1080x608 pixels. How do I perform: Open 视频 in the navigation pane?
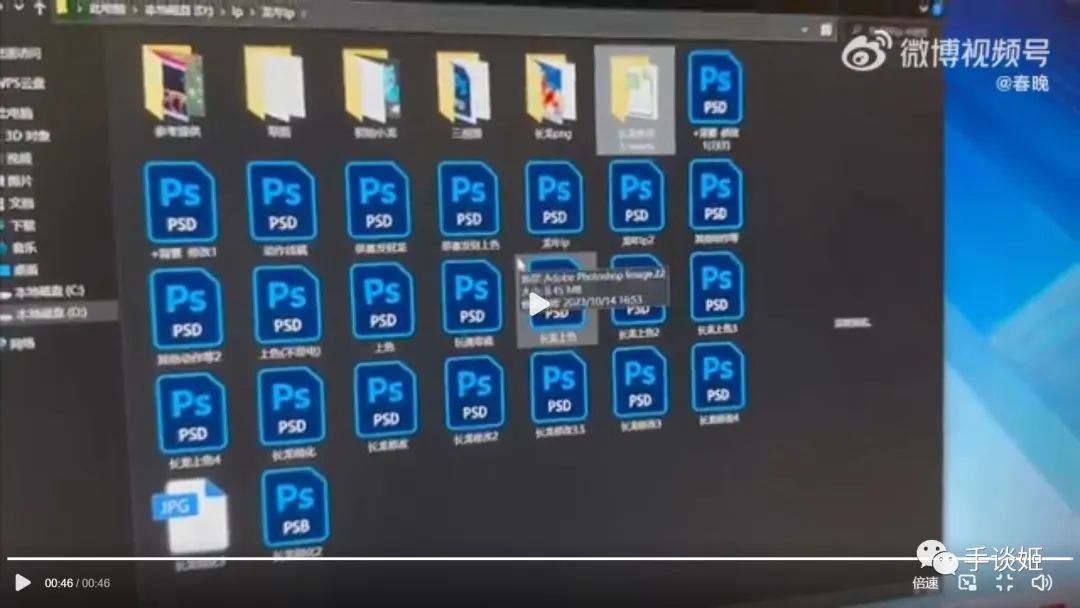pyautogui.click(x=19, y=158)
